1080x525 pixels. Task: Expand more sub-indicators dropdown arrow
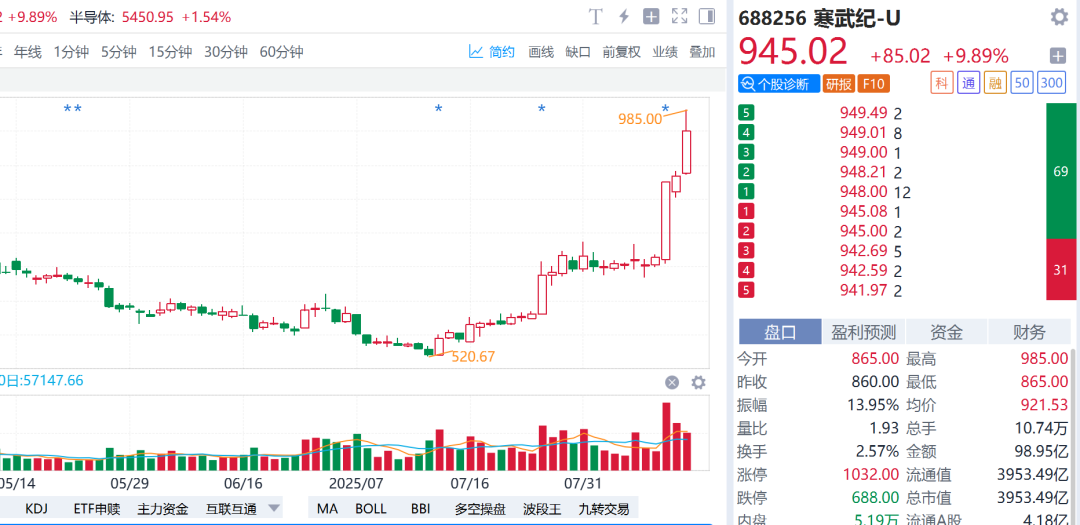click(x=273, y=508)
